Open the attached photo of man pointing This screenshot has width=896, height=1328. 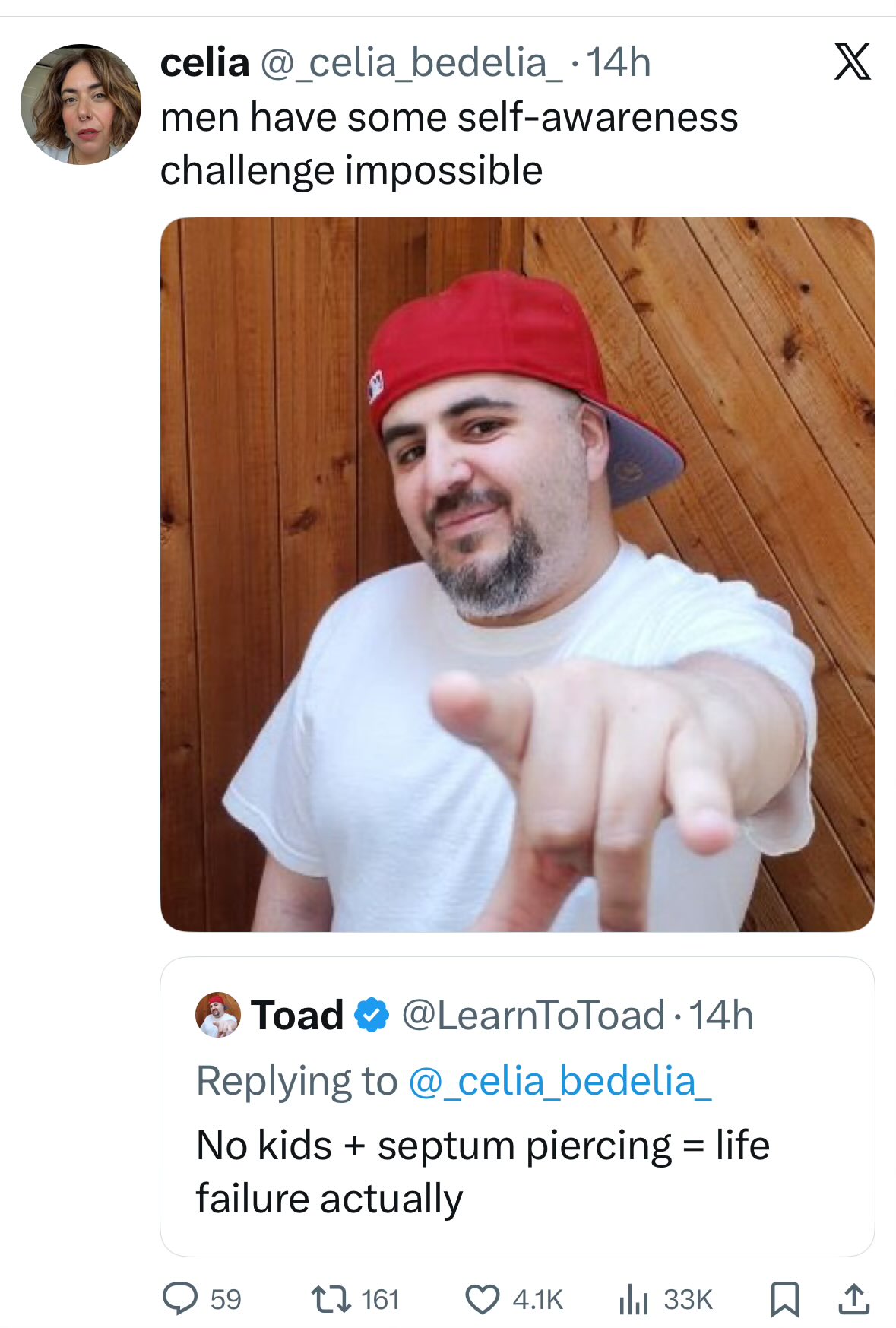pyautogui.click(x=517, y=574)
